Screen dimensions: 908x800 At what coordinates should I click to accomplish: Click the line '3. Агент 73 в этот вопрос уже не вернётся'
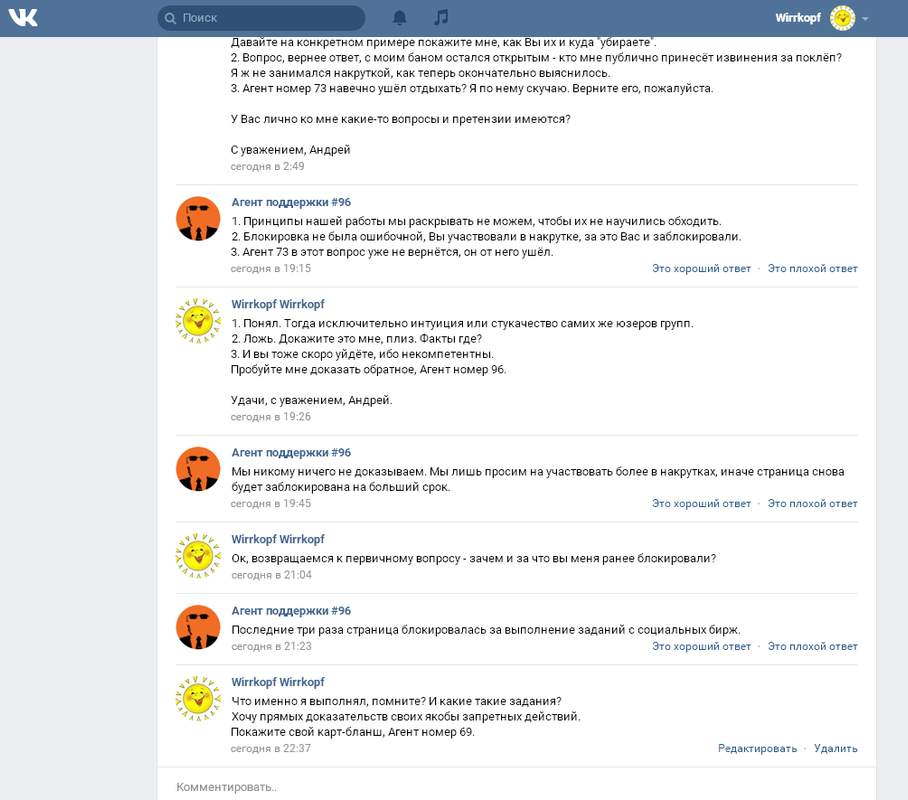(x=392, y=252)
